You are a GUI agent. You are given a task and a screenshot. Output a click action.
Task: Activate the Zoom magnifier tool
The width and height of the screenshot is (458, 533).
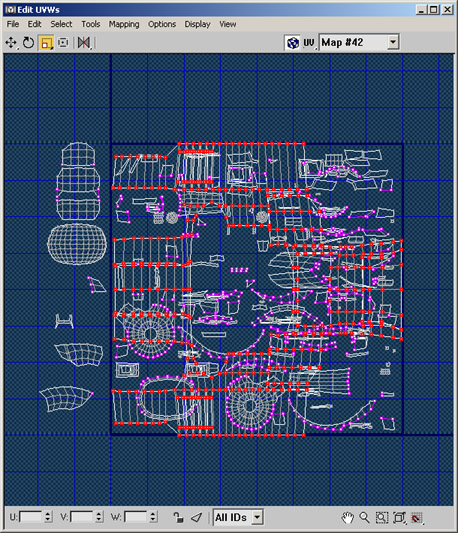(364, 517)
